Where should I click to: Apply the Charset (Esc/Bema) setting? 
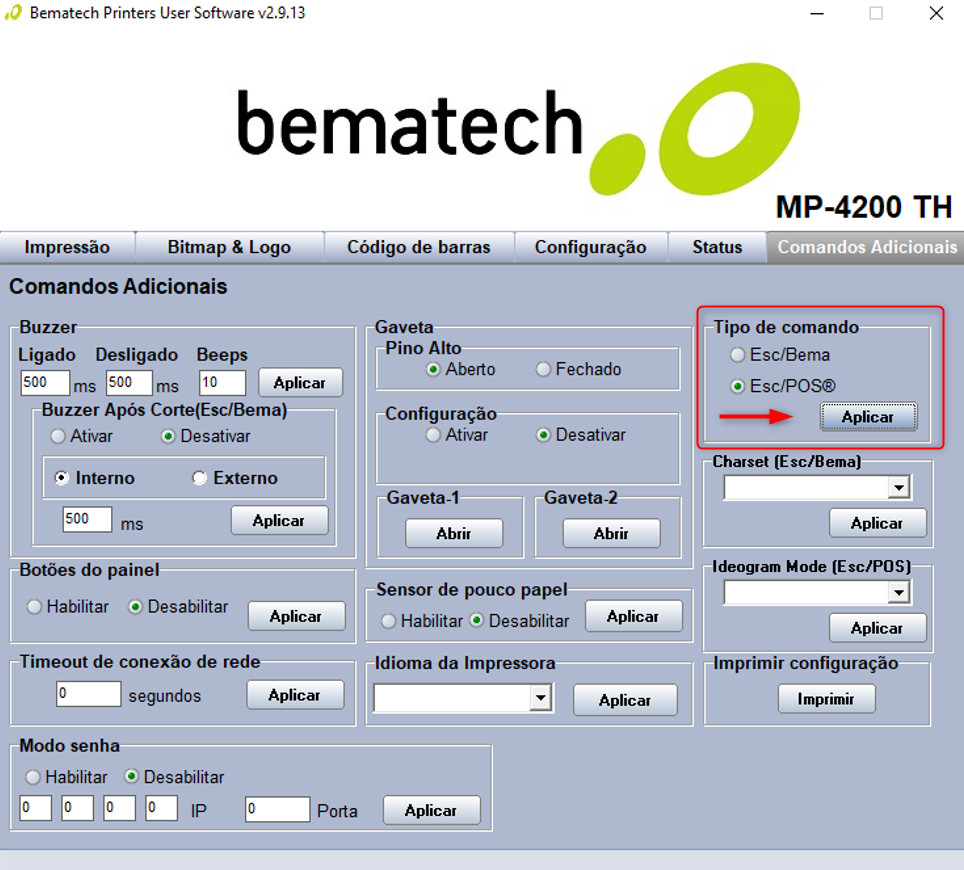877,523
